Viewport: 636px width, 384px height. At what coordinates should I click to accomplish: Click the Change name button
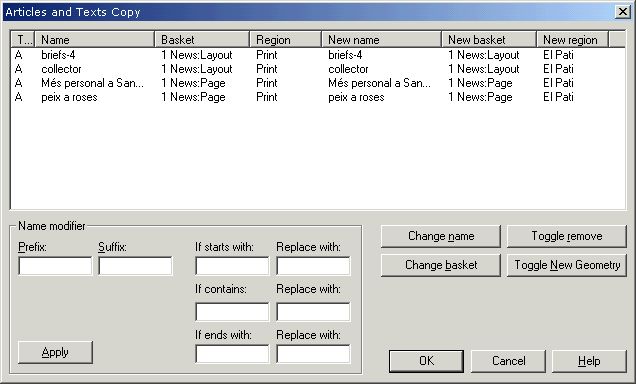click(440, 236)
